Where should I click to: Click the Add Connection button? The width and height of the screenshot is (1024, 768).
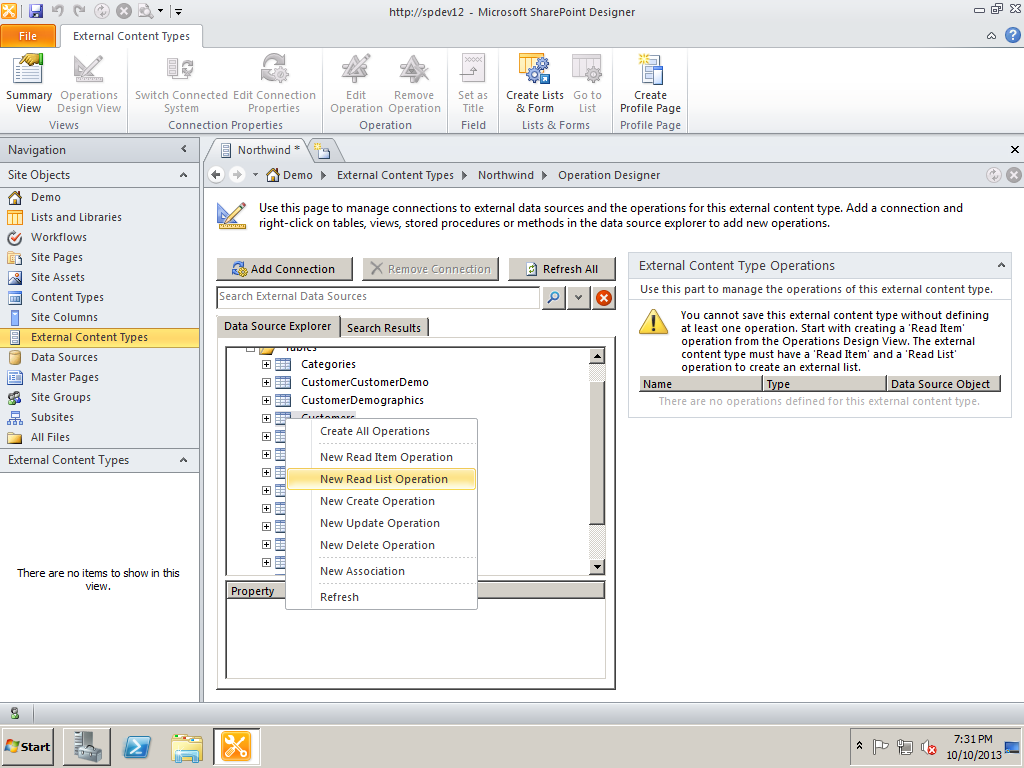tap(284, 269)
